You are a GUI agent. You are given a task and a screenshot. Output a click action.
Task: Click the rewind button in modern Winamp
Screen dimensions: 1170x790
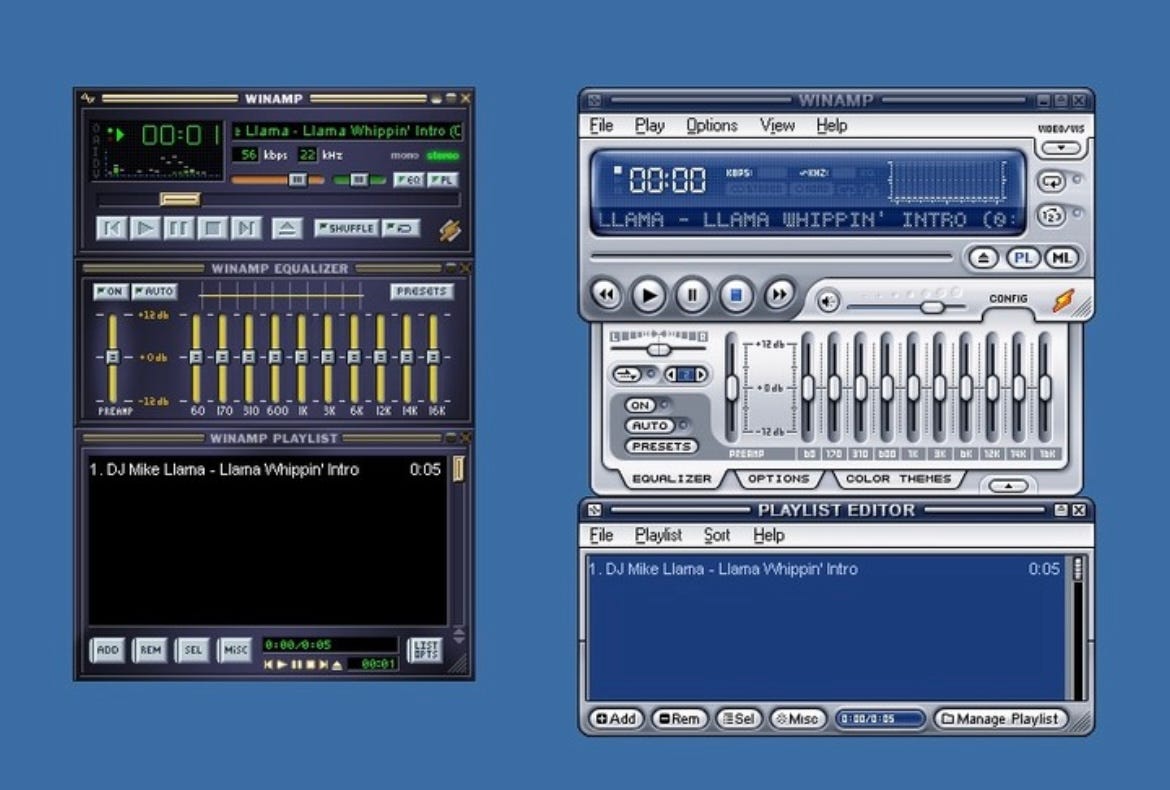pyautogui.click(x=607, y=295)
